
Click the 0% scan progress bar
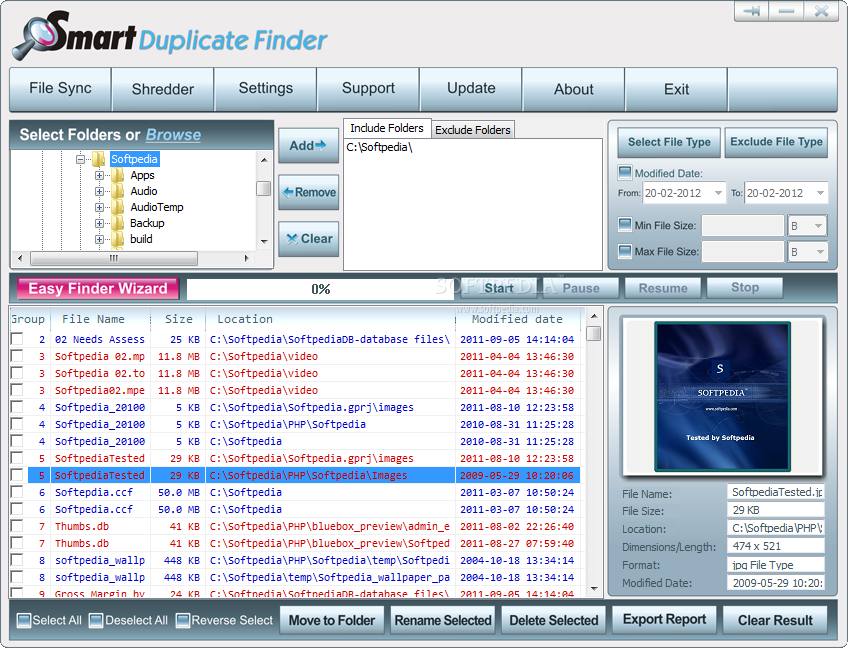(x=320, y=289)
